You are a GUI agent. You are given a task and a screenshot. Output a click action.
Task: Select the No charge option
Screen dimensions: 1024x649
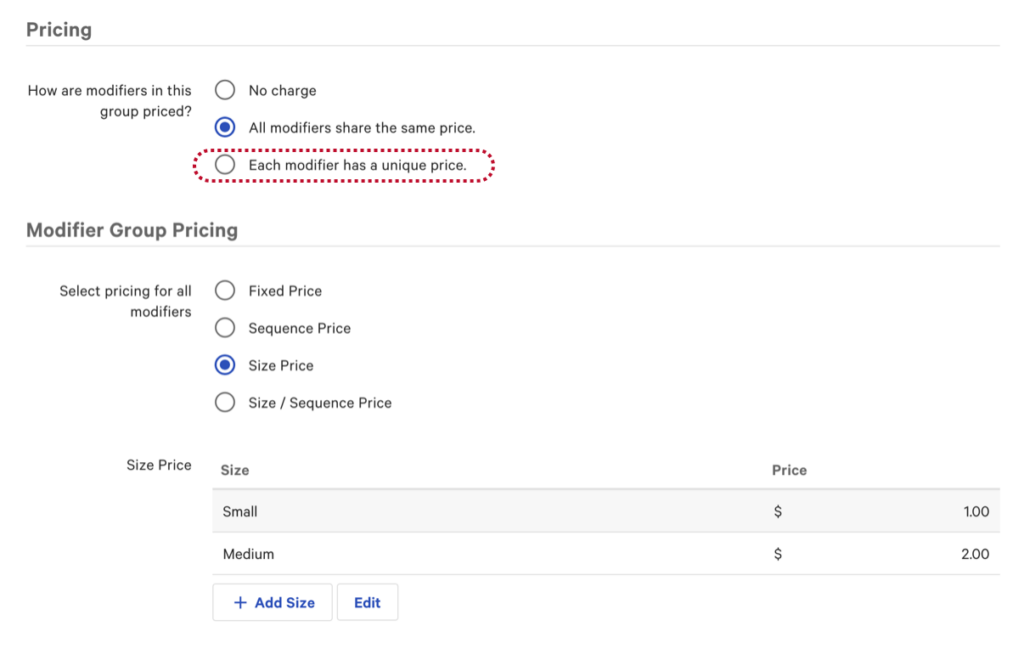point(224,90)
